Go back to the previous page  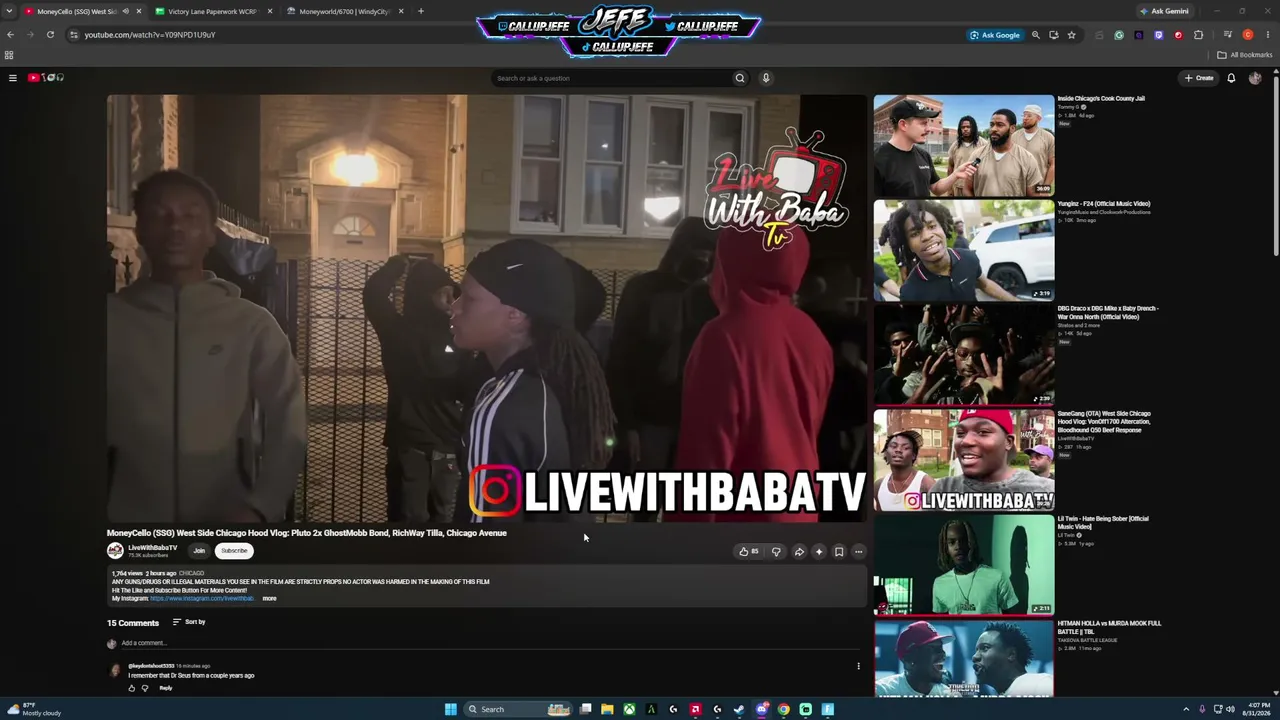tap(10, 35)
